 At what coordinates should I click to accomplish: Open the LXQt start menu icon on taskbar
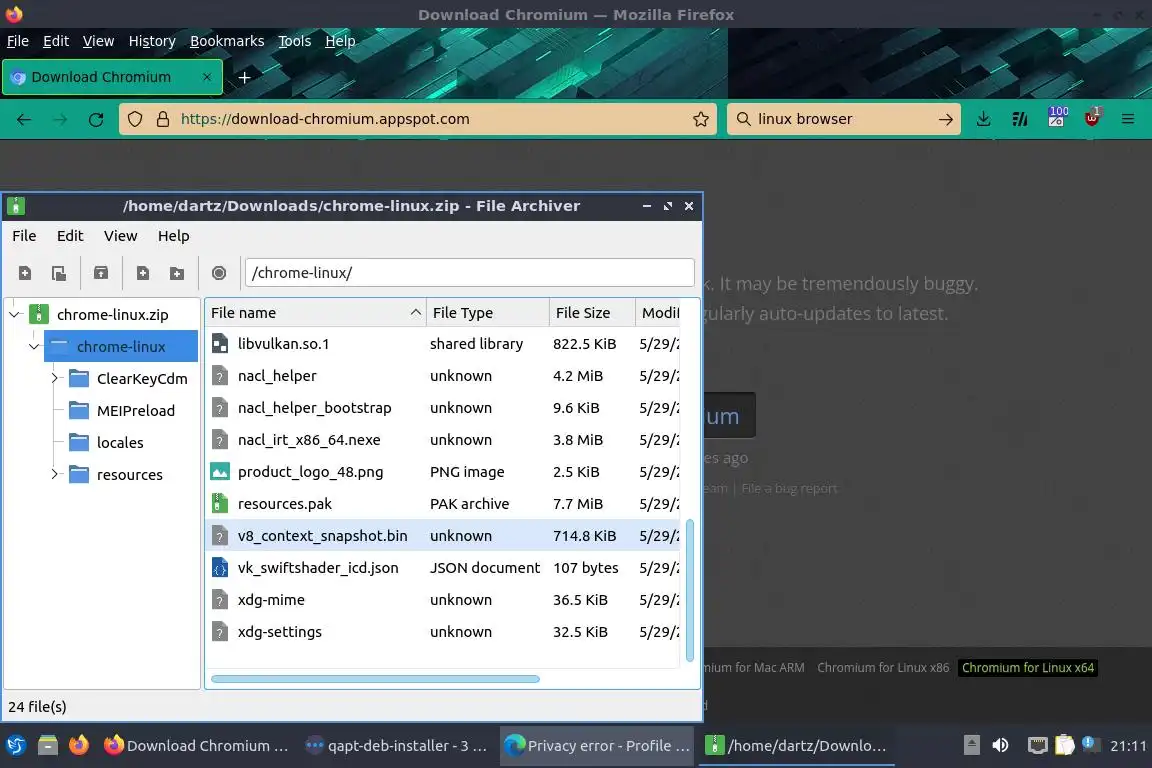16,745
